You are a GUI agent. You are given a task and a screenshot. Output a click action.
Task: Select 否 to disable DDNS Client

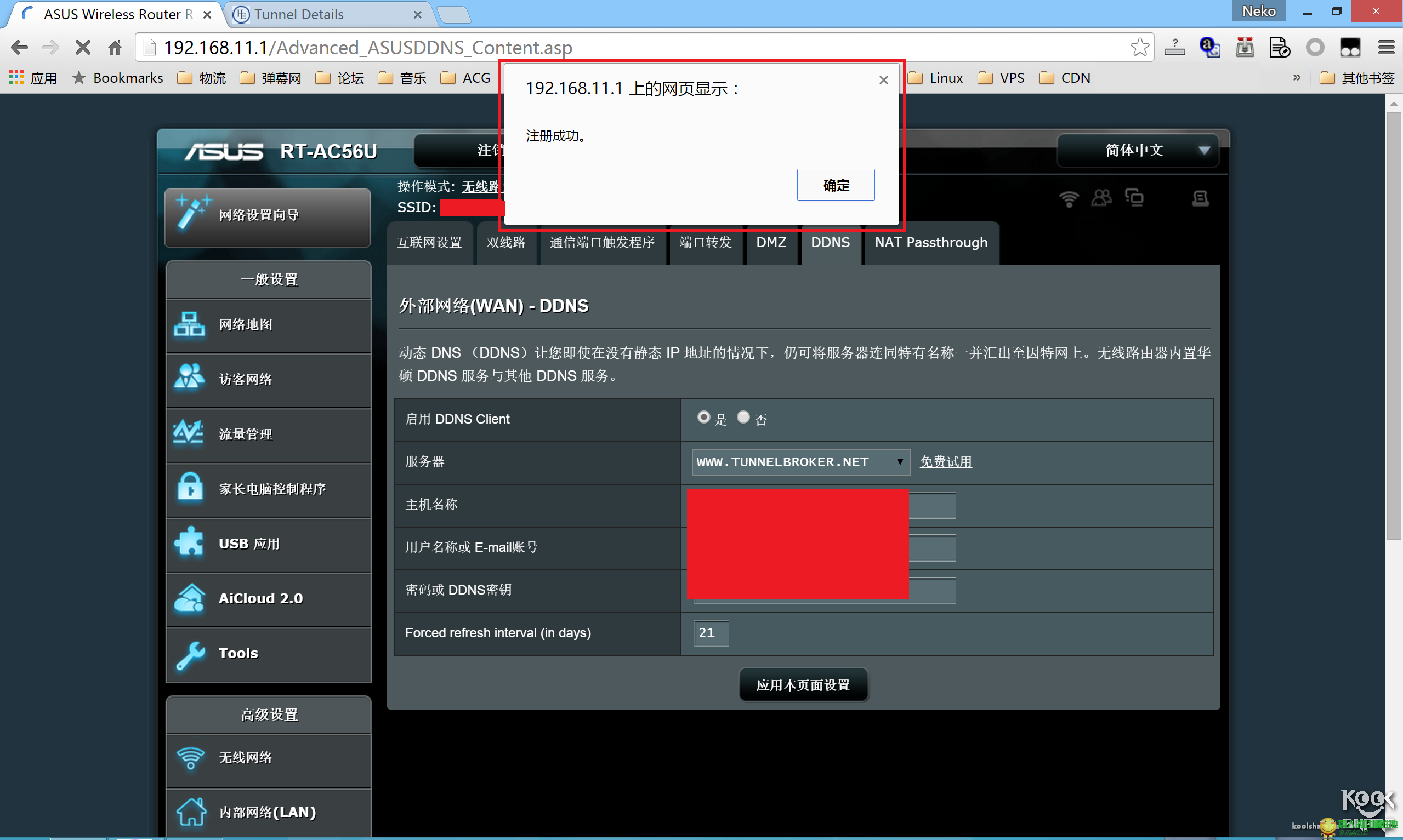743,417
